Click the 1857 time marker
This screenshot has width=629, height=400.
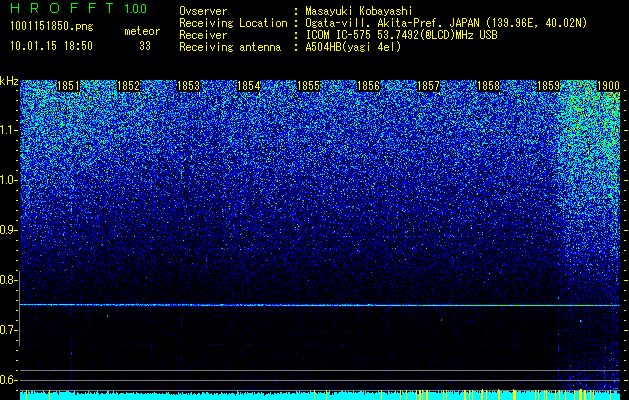pyautogui.click(x=428, y=86)
